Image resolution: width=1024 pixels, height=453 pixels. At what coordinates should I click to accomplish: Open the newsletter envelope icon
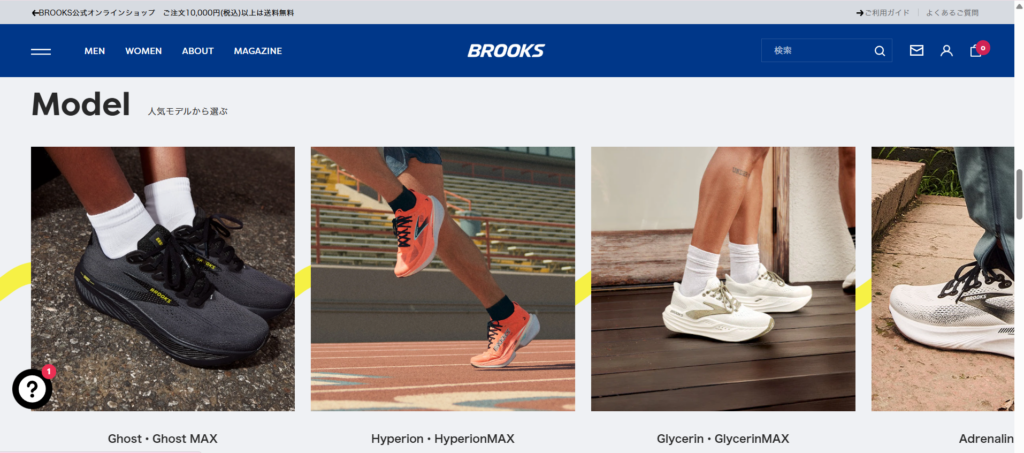tap(916, 50)
